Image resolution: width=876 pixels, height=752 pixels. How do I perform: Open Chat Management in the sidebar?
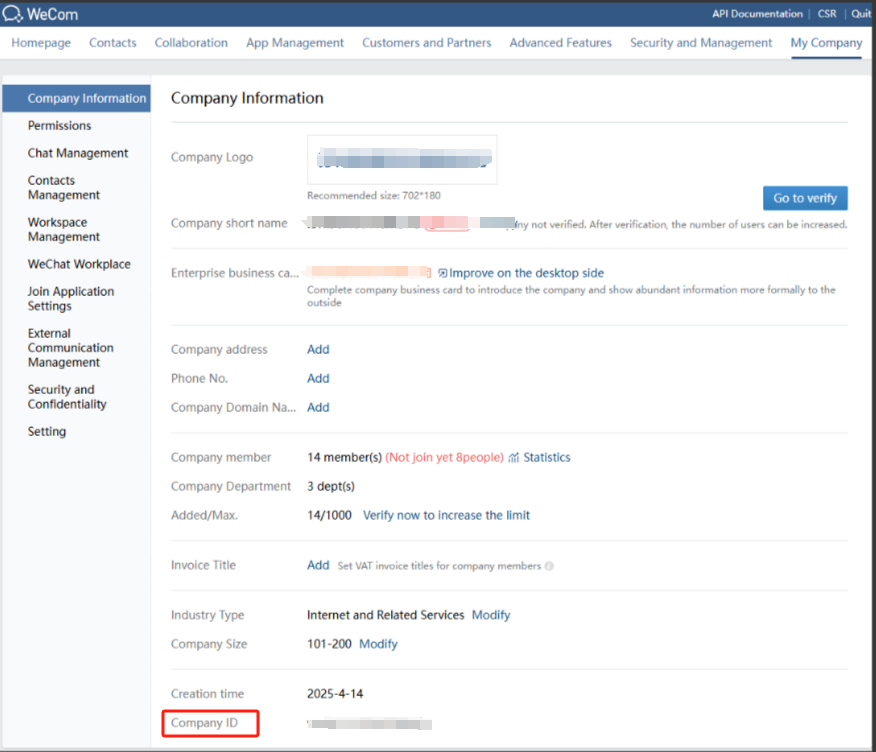[78, 153]
